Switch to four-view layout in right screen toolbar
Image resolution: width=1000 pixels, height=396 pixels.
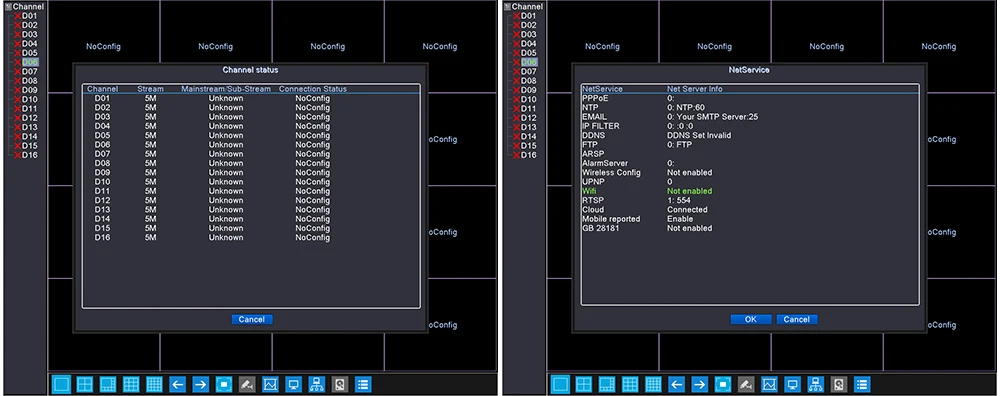point(584,385)
